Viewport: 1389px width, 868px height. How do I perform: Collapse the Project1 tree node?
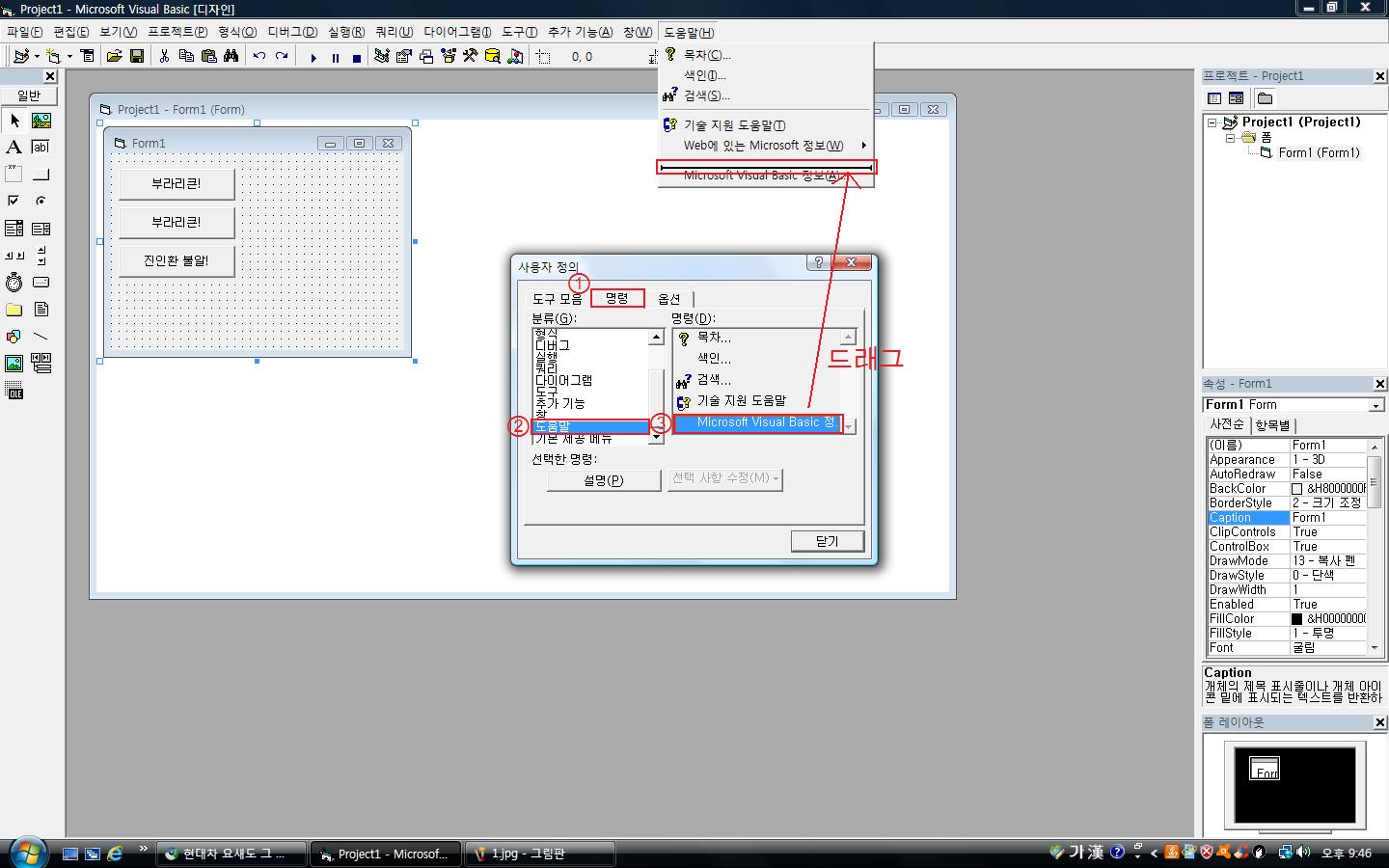pos(1212,122)
